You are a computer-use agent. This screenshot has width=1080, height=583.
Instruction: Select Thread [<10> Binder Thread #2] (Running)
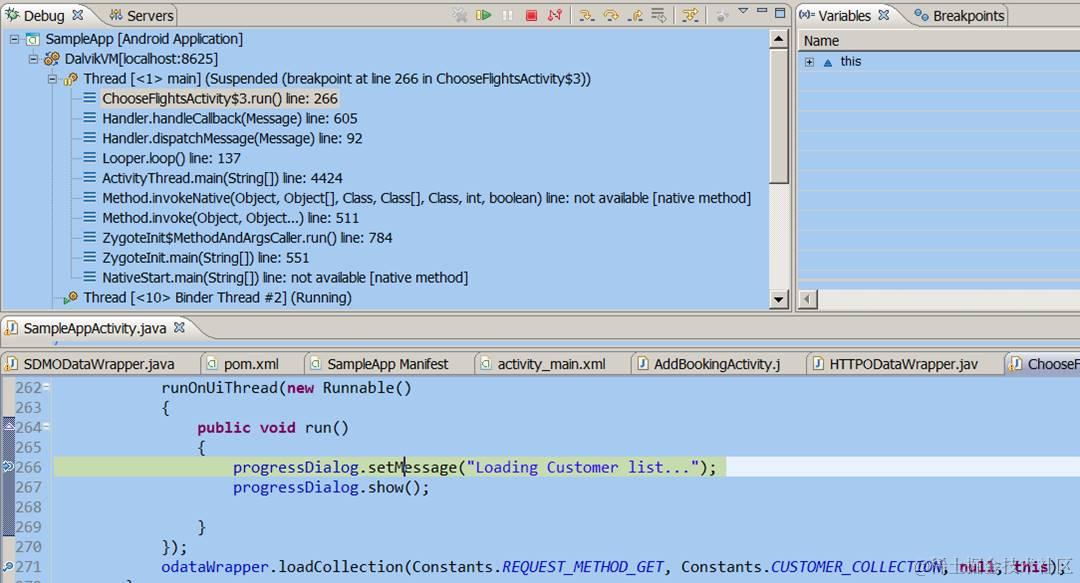[218, 298]
